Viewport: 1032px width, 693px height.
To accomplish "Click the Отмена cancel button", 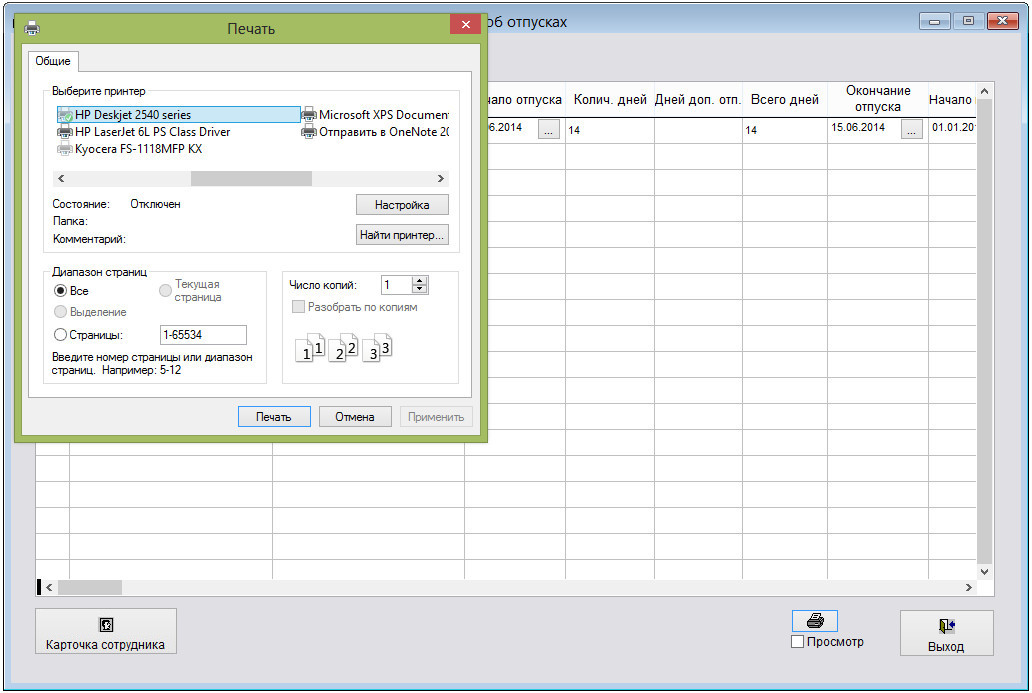I will click(x=355, y=417).
